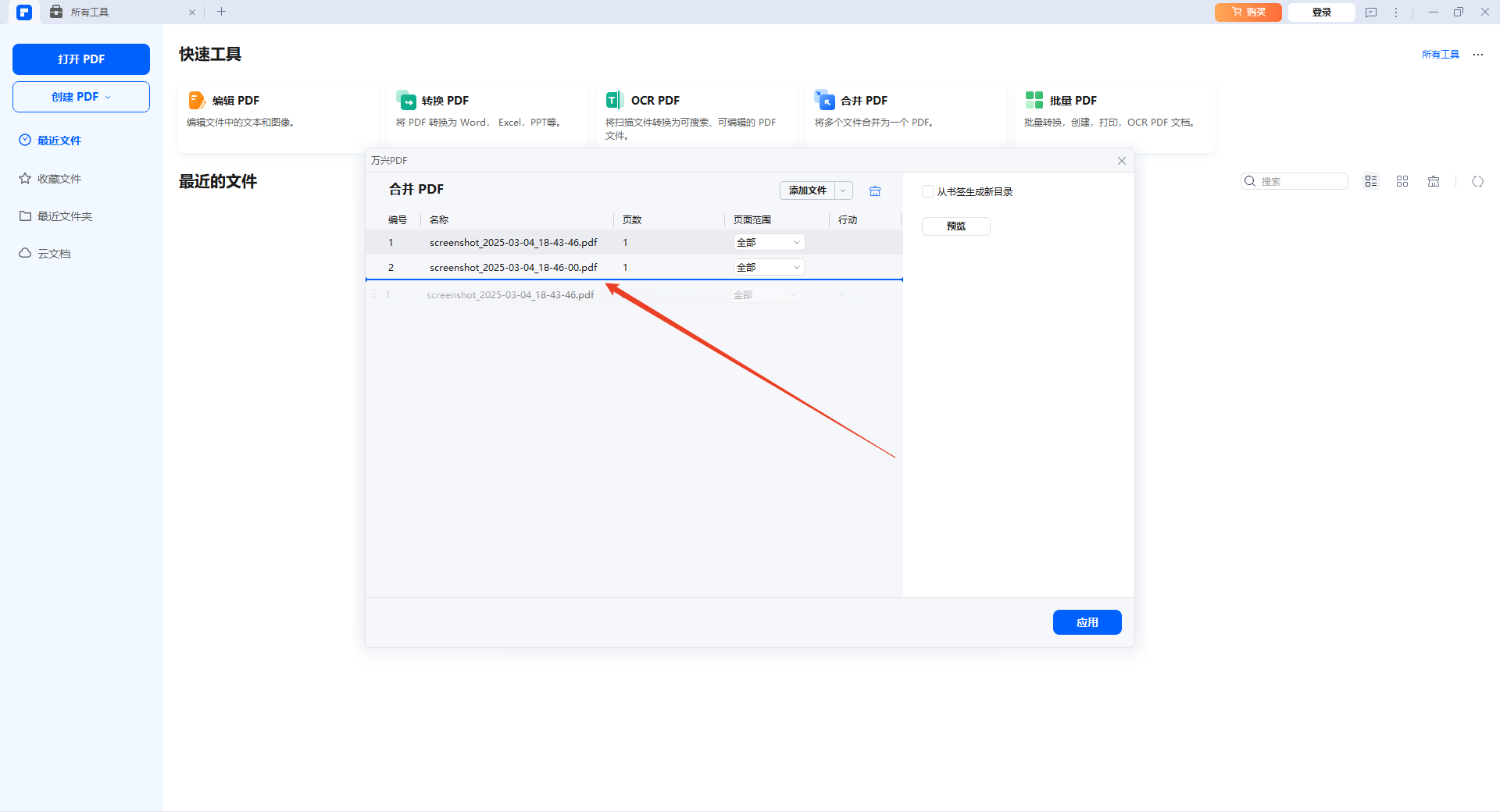
Task: Click the Preview button
Action: 955,226
